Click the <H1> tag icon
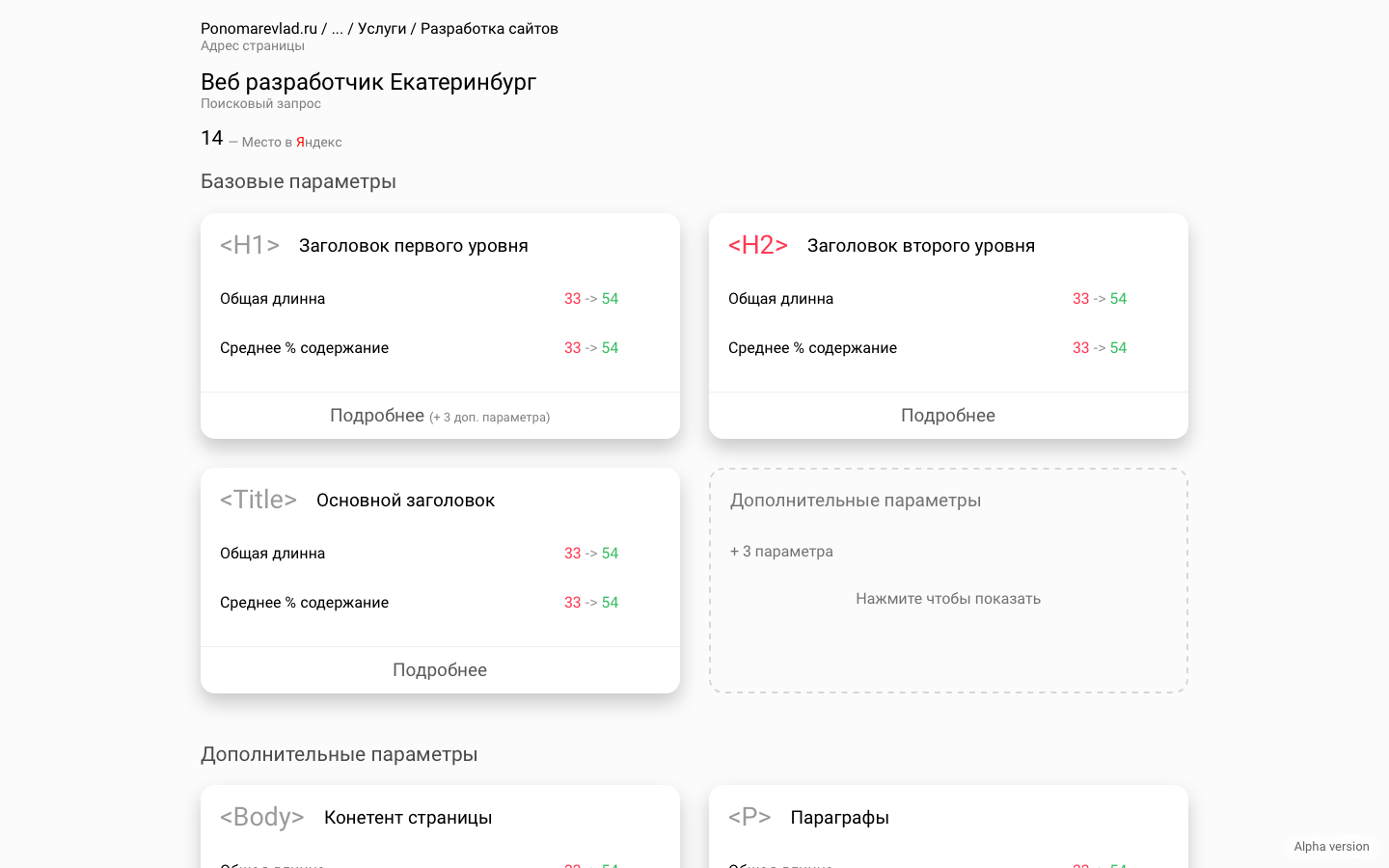This screenshot has height=868, width=1389. [x=249, y=245]
